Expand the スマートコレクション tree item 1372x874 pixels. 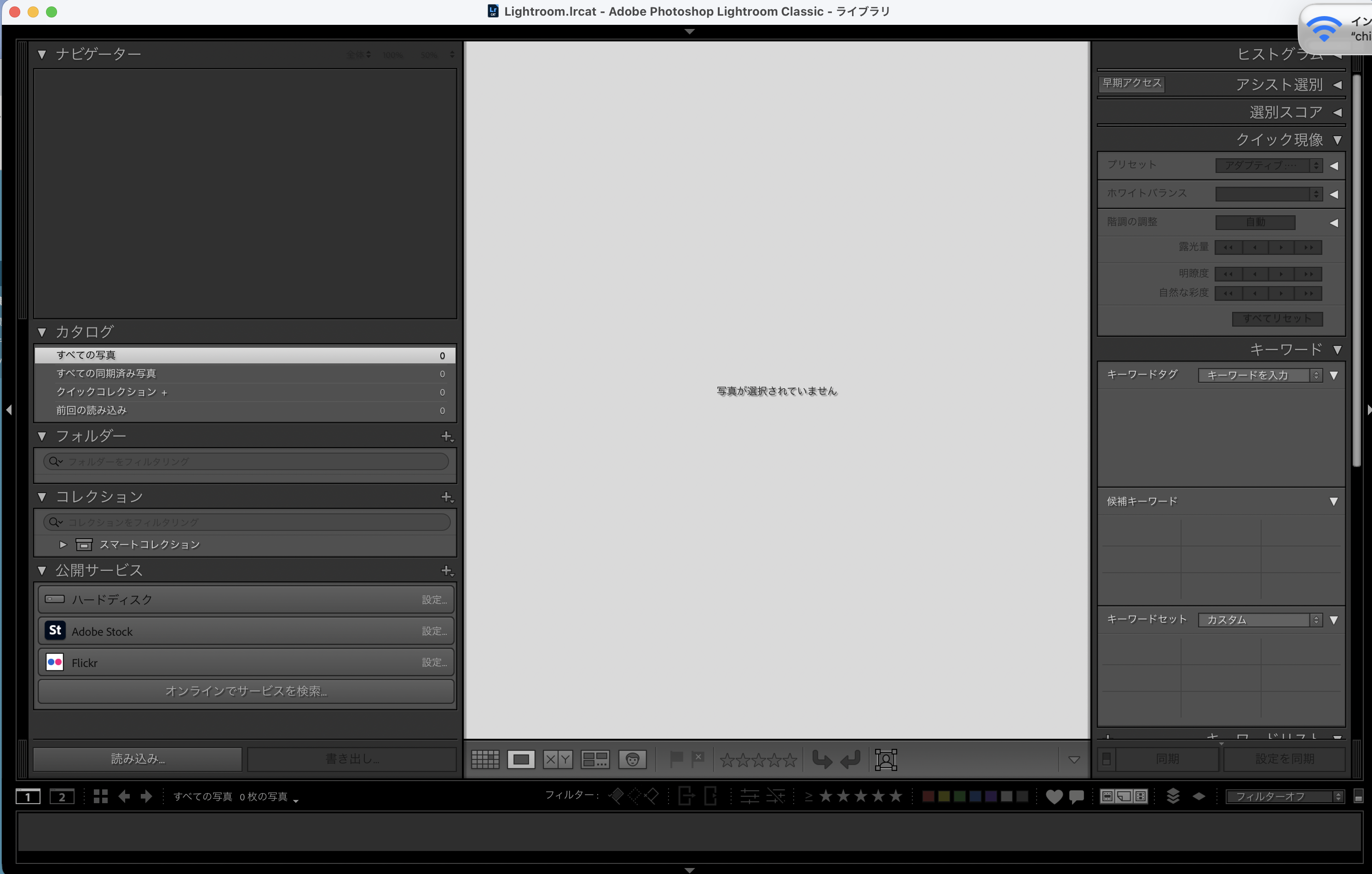pos(63,545)
